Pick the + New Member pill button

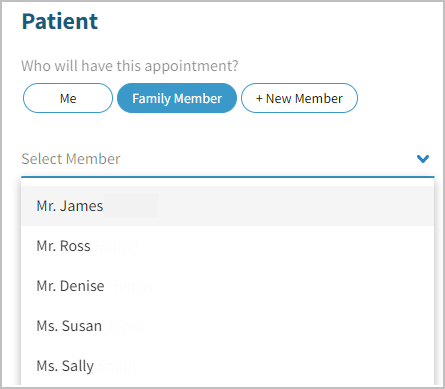point(299,98)
